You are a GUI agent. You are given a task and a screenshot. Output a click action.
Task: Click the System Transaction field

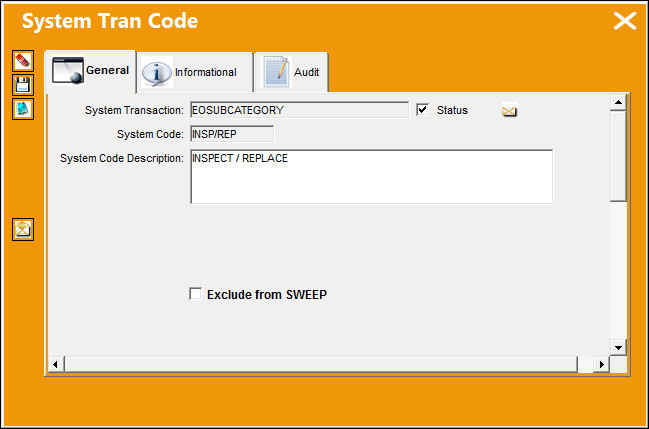point(300,110)
